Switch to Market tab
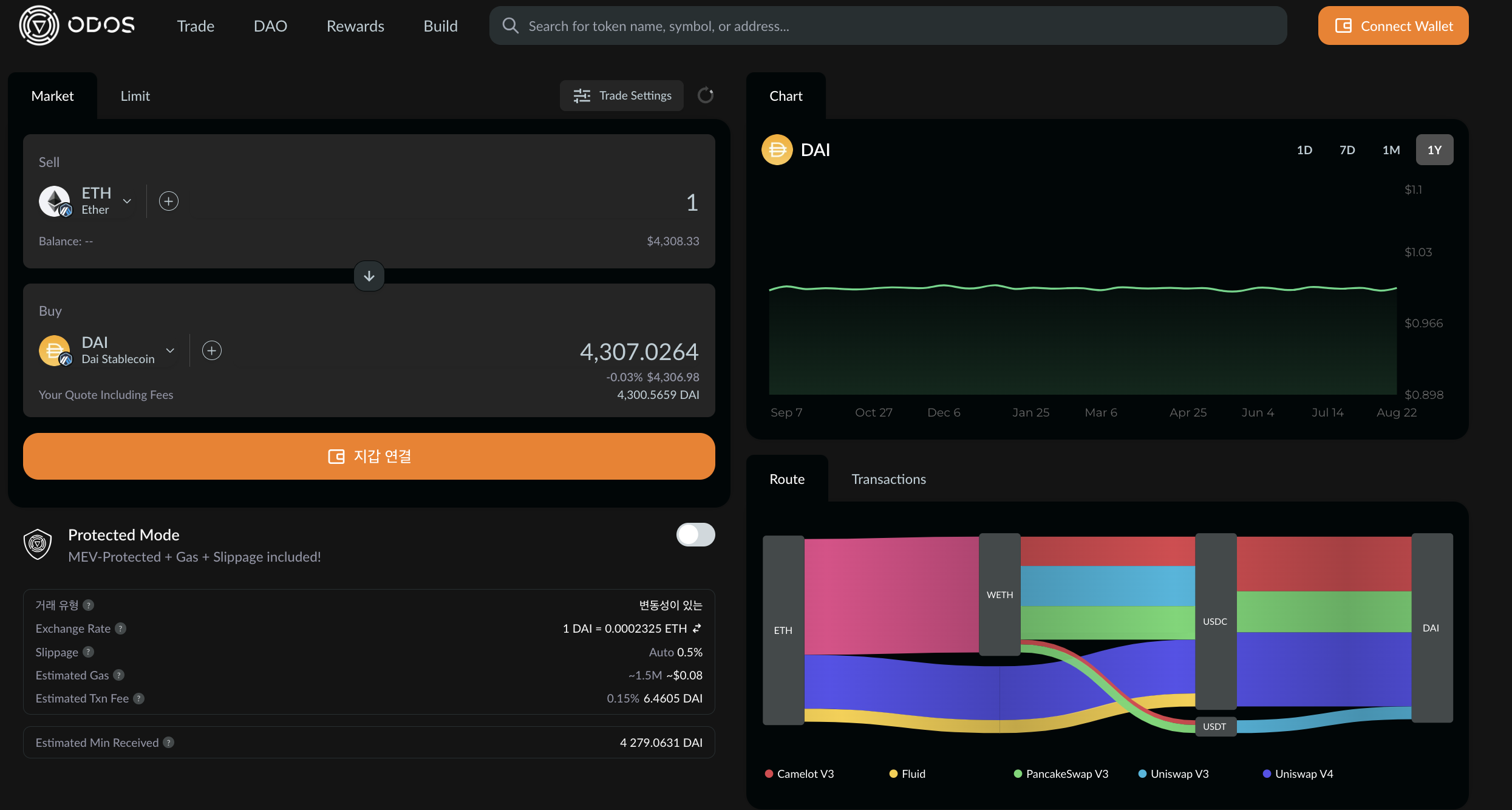Viewport: 1512px width, 810px height. point(52,95)
